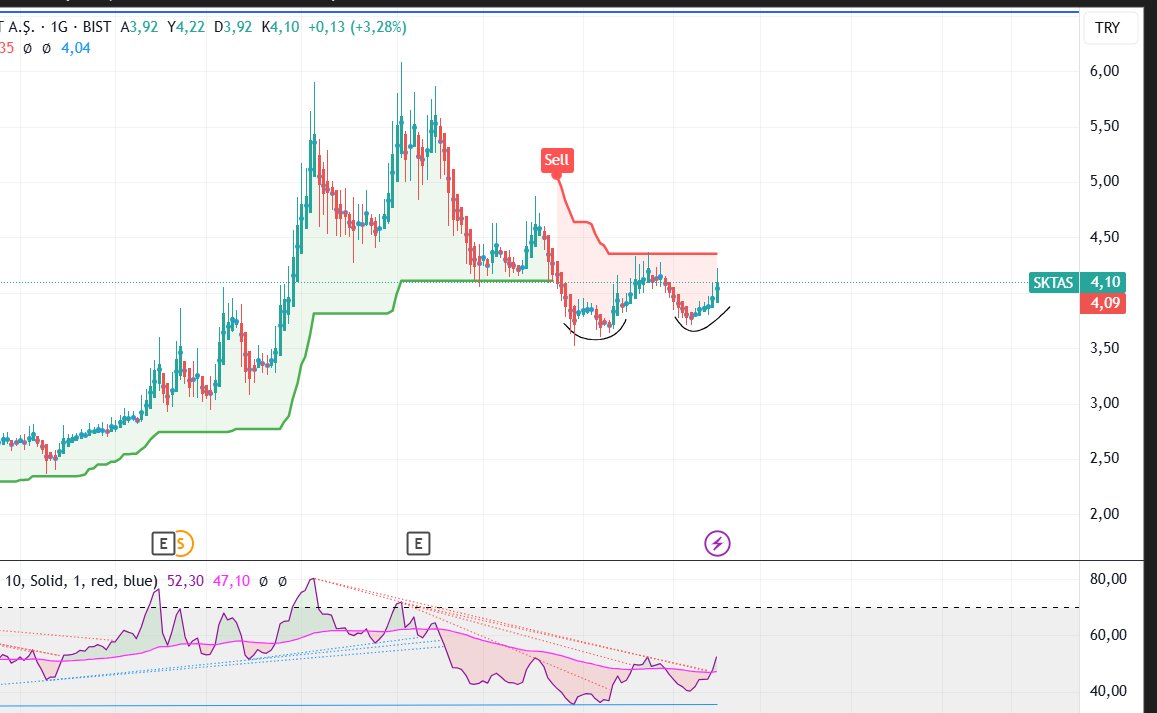Click the BIST exchange label in legend

tap(97, 27)
